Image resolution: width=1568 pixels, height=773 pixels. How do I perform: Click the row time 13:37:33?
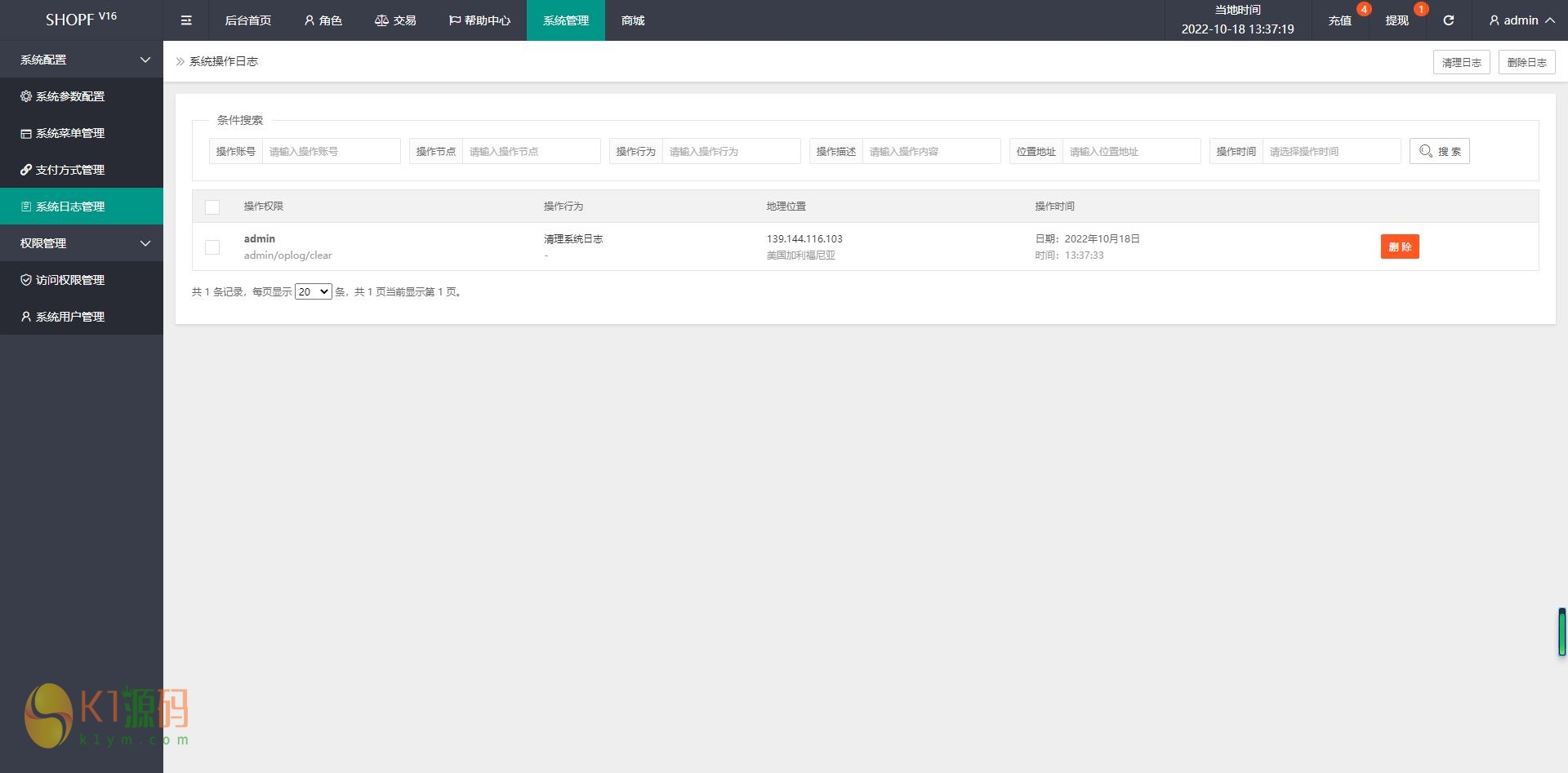click(x=1084, y=255)
